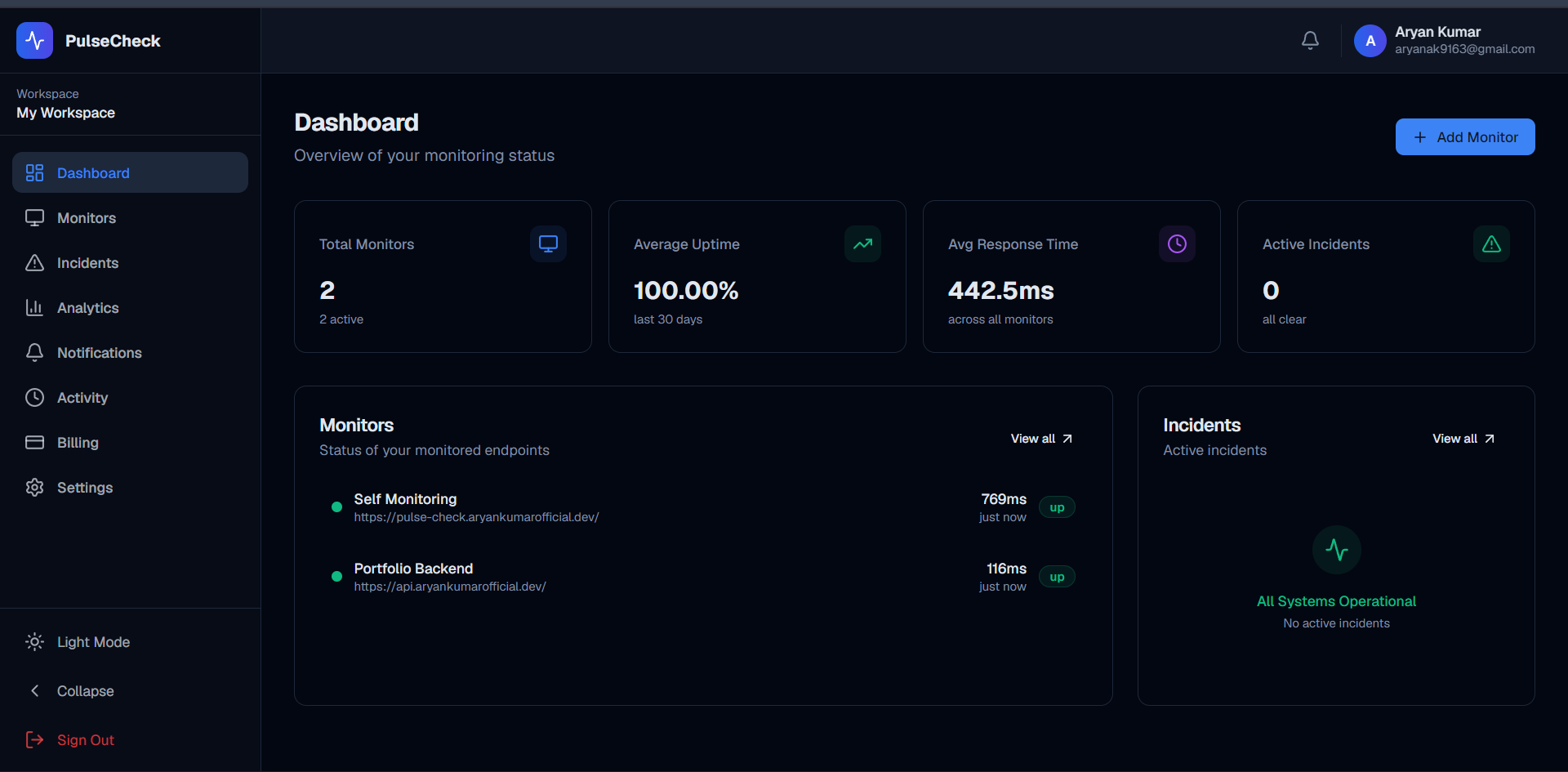Click the Monitors screen icon in sidebar
Screen dimensions: 1568x772
(x=34, y=217)
